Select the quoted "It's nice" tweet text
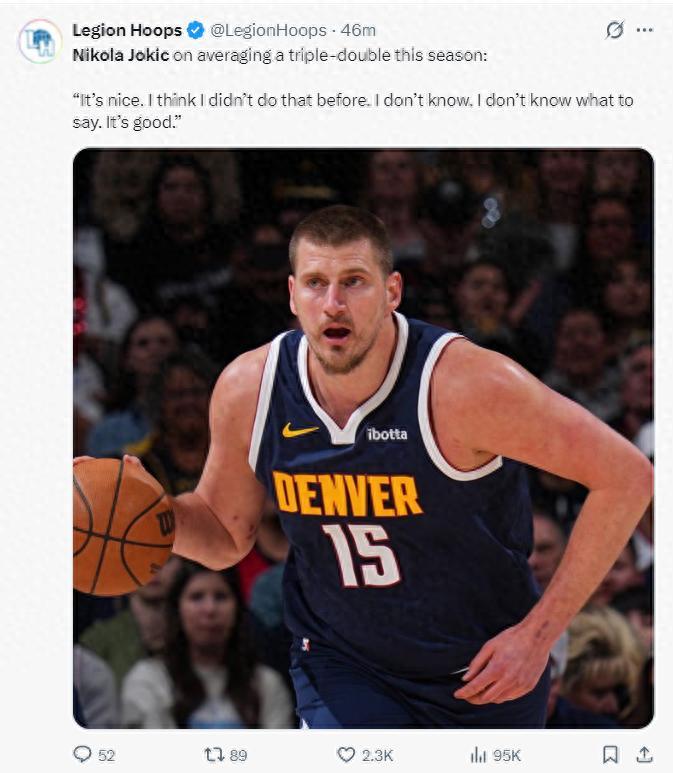 point(353,111)
